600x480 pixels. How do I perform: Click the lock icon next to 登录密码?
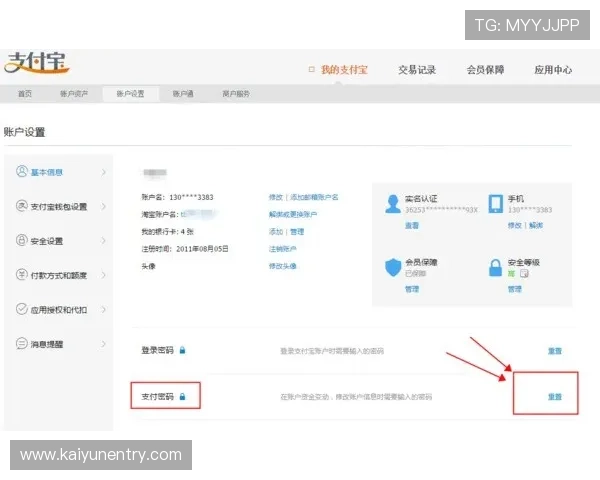click(183, 350)
